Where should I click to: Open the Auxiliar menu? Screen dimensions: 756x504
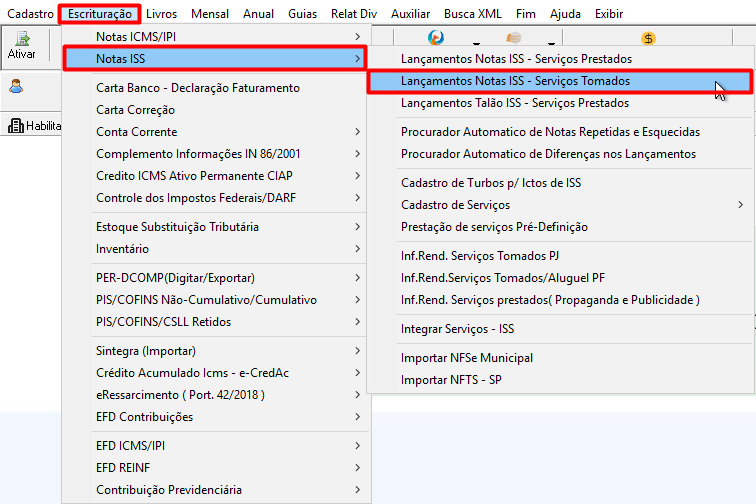(x=410, y=14)
